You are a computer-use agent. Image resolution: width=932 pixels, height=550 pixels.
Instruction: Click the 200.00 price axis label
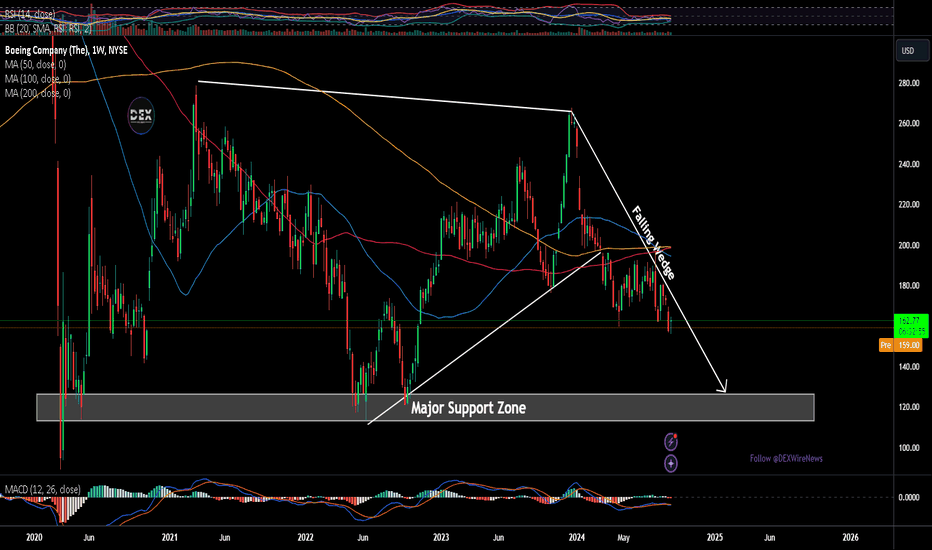point(909,245)
